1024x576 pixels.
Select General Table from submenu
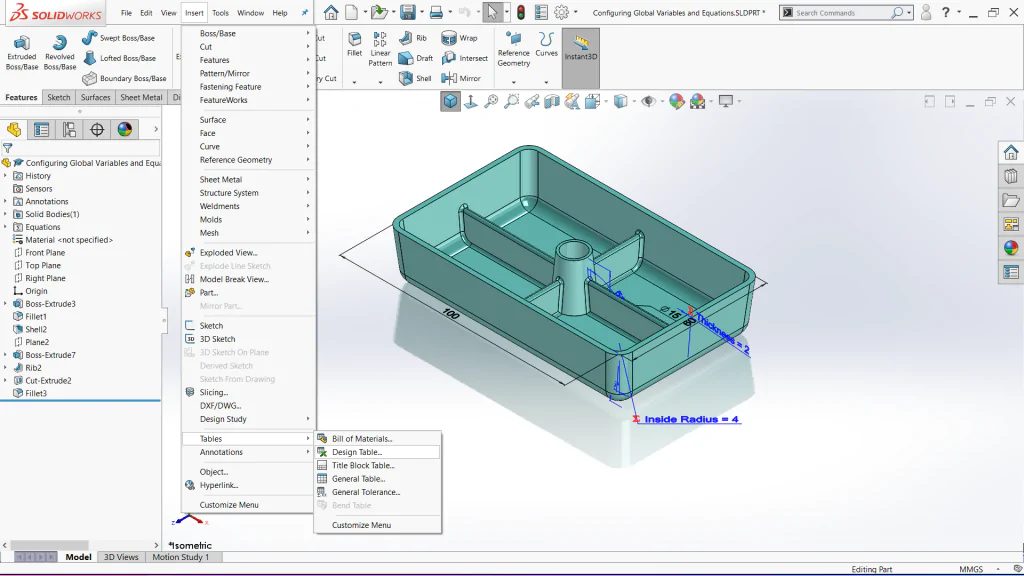[377, 479]
